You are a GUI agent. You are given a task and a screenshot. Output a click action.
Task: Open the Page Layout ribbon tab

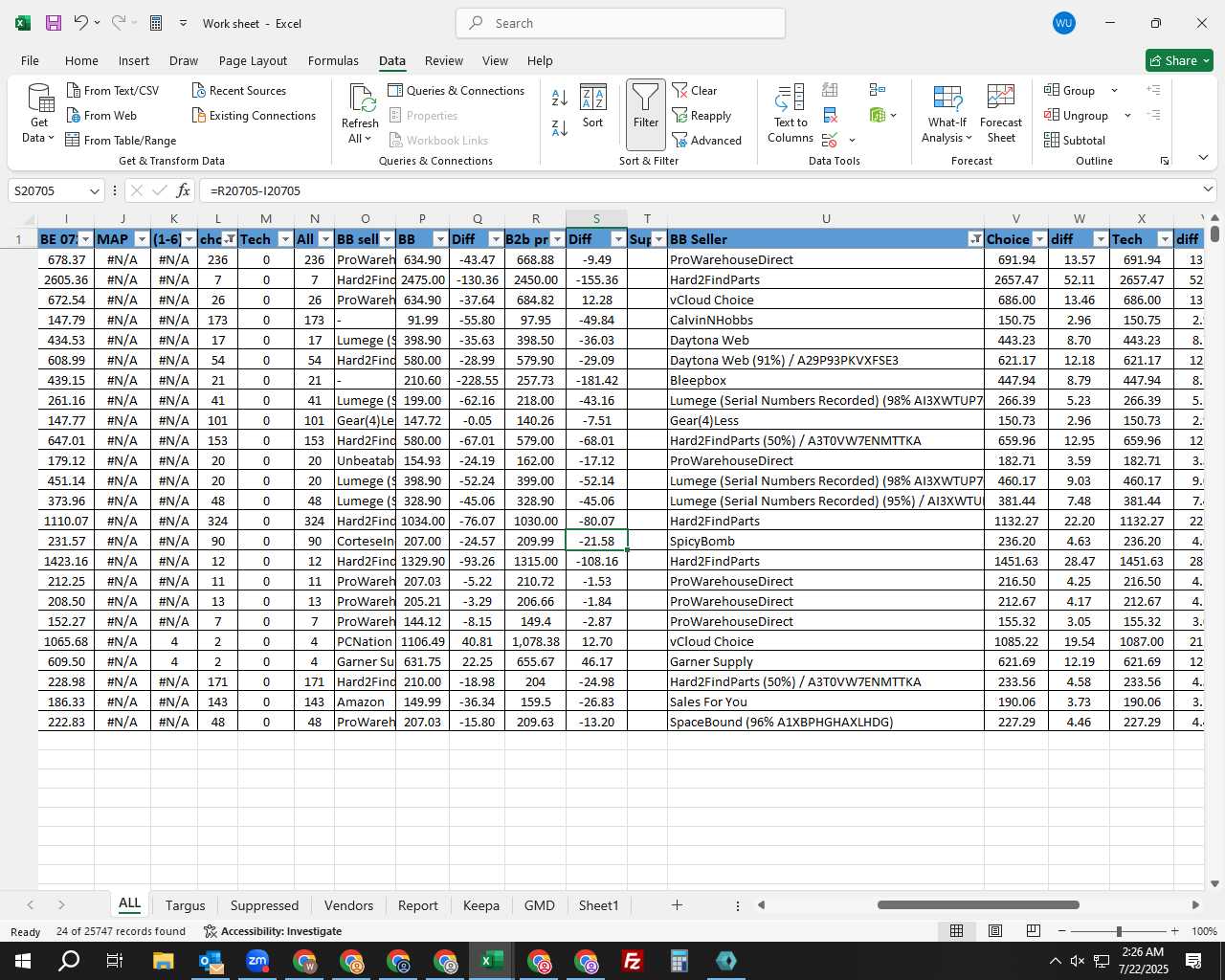pos(253,60)
